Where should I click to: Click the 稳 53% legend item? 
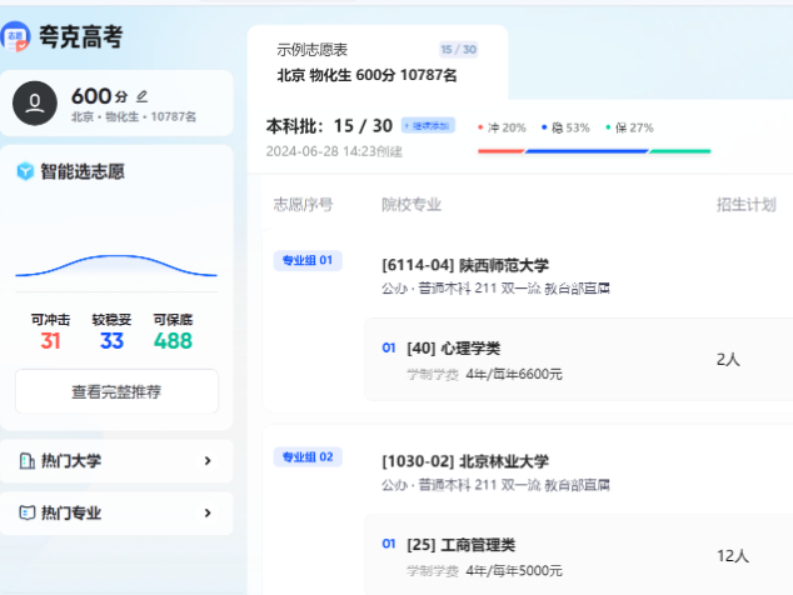click(565, 128)
